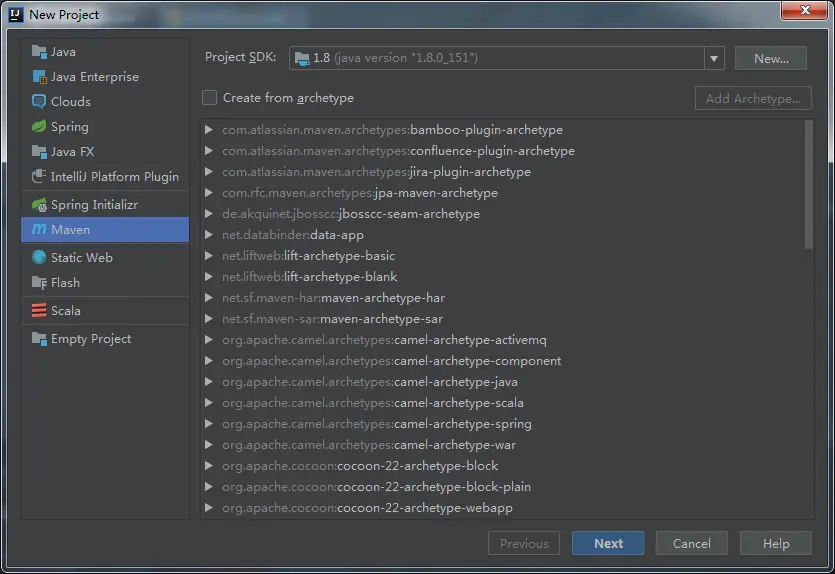Click the New... SDK button
The width and height of the screenshot is (835, 574).
[x=771, y=58]
